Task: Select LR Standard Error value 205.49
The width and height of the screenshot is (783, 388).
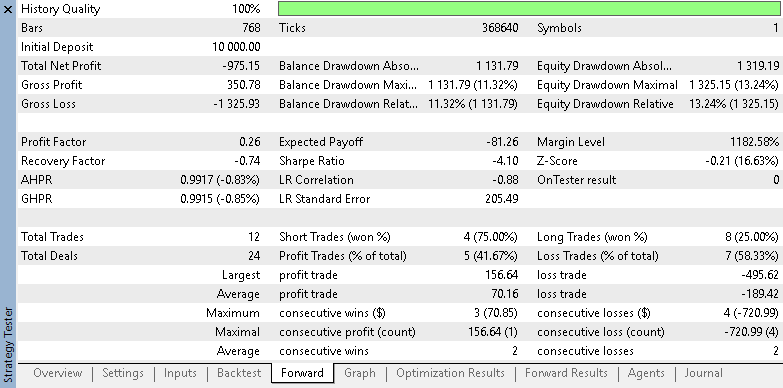Action: tap(501, 199)
